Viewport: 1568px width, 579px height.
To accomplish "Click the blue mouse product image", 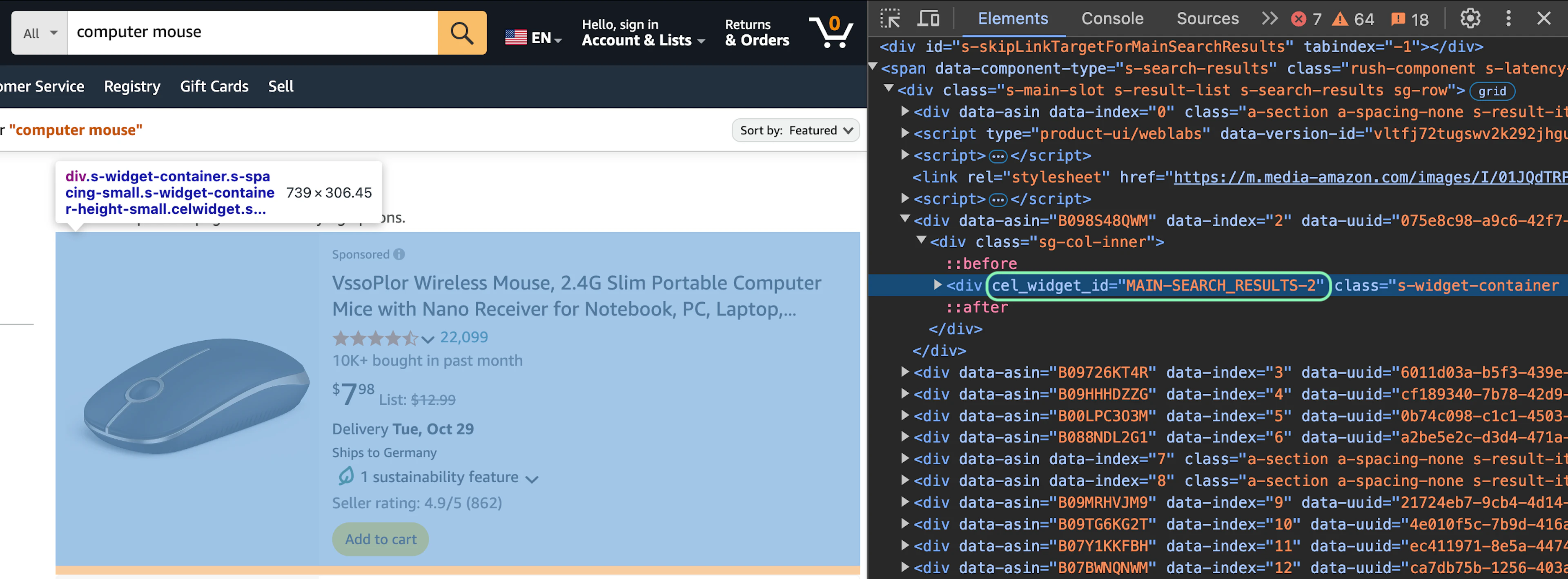I will click(x=196, y=396).
